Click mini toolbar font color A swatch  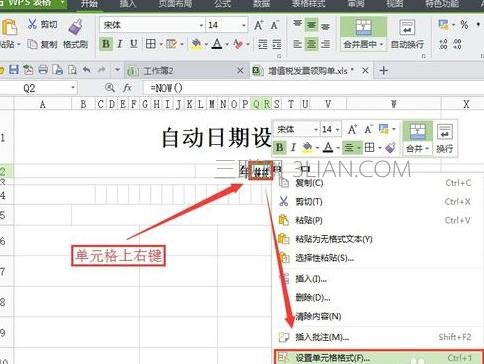pyautogui.click(x=328, y=147)
